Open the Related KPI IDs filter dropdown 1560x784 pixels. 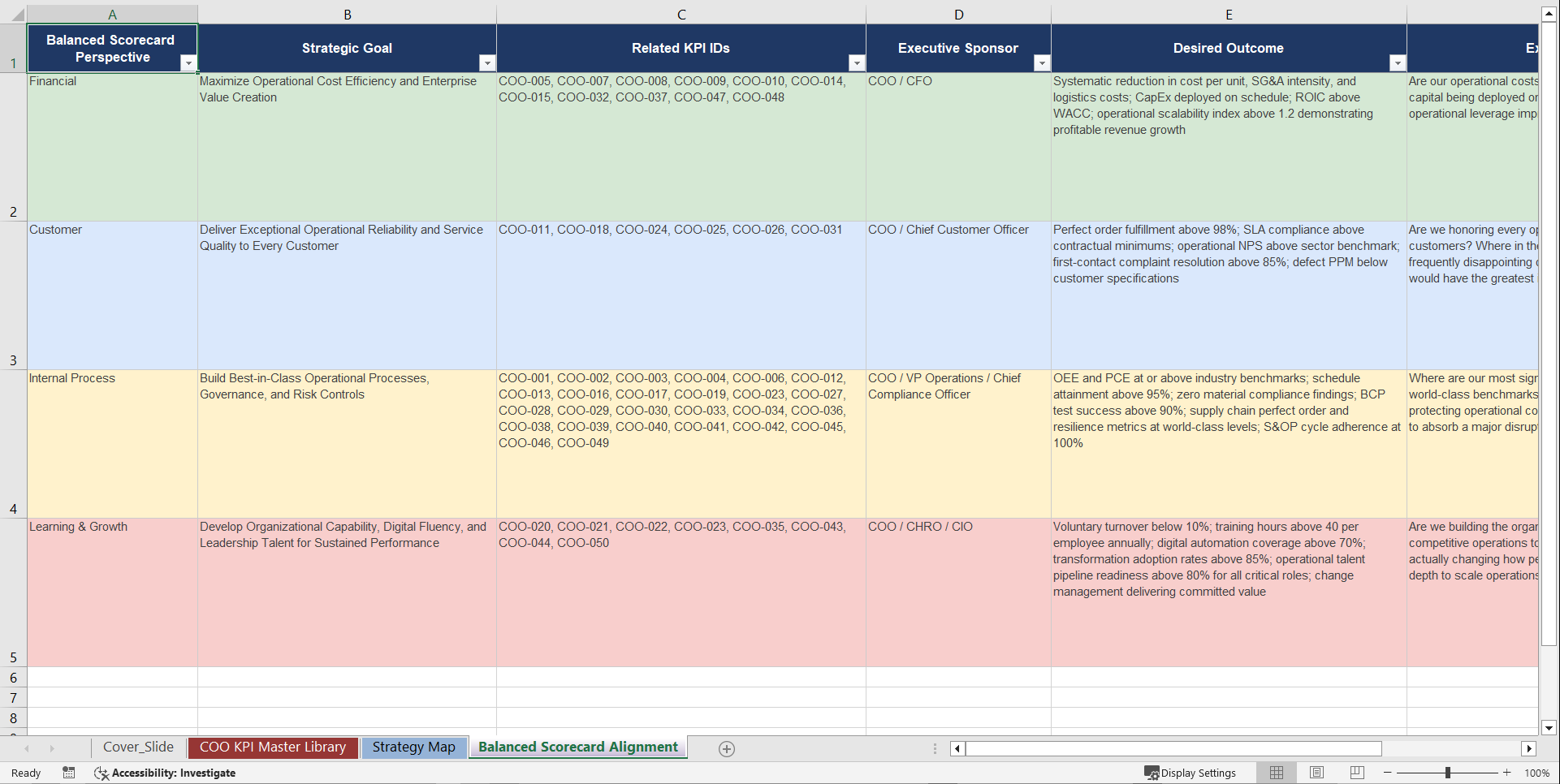click(857, 63)
